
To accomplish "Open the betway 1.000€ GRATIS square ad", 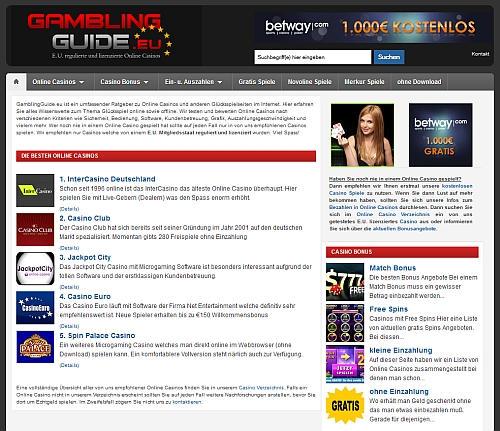I will (x=441, y=135).
